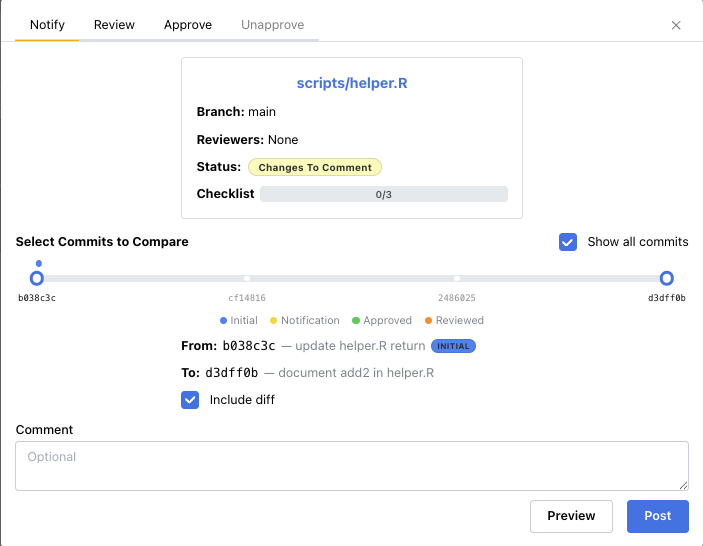The width and height of the screenshot is (703, 546).
Task: Switch to the Notify tab
Action: [x=47, y=25]
